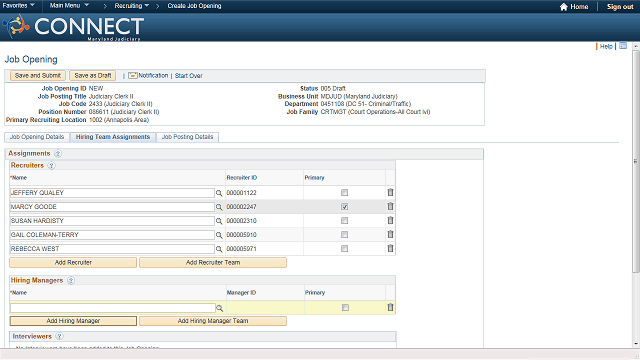
Task: Open lookup for JEFFERY QUALEY recruiter name
Action: click(x=219, y=193)
